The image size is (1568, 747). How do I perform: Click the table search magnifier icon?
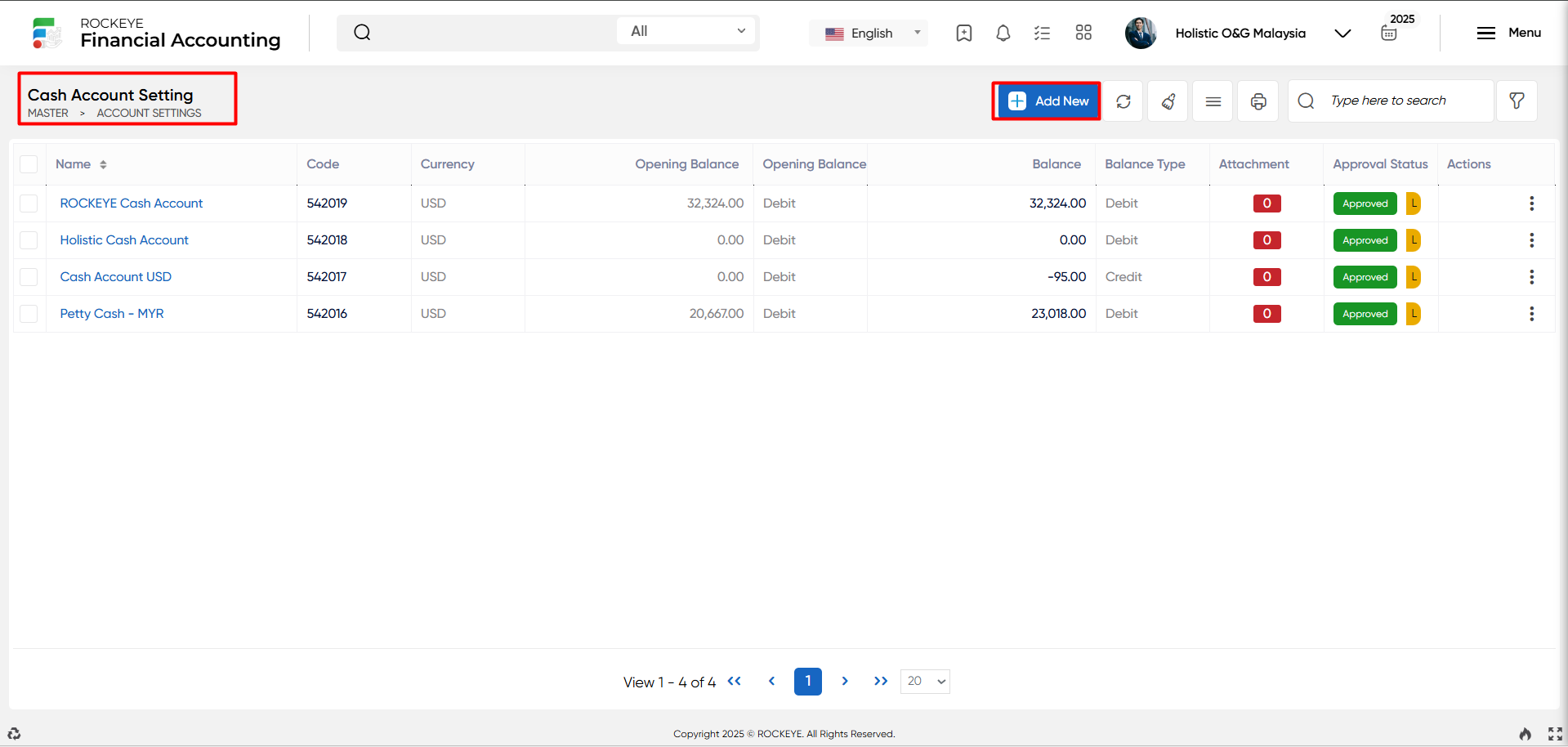[1306, 101]
